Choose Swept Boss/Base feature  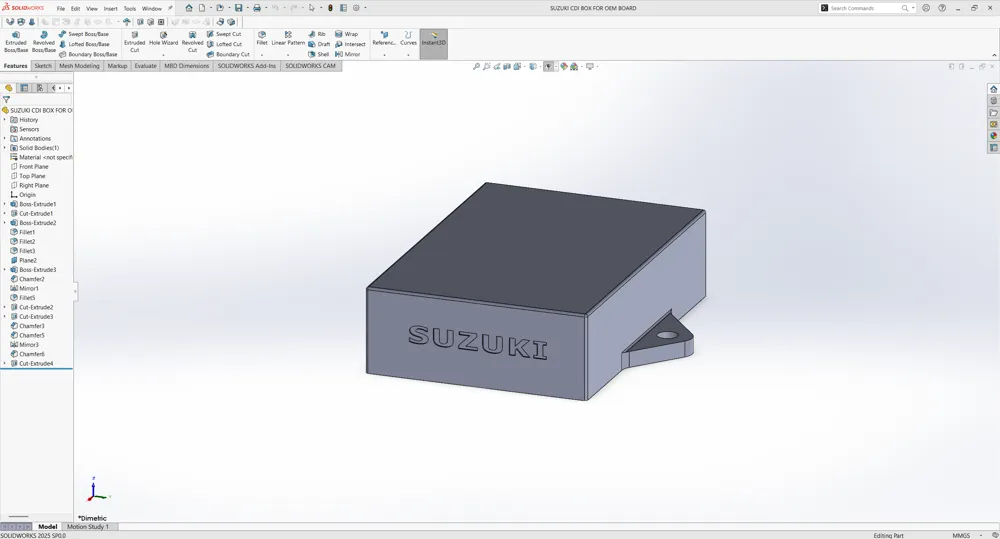tap(84, 34)
